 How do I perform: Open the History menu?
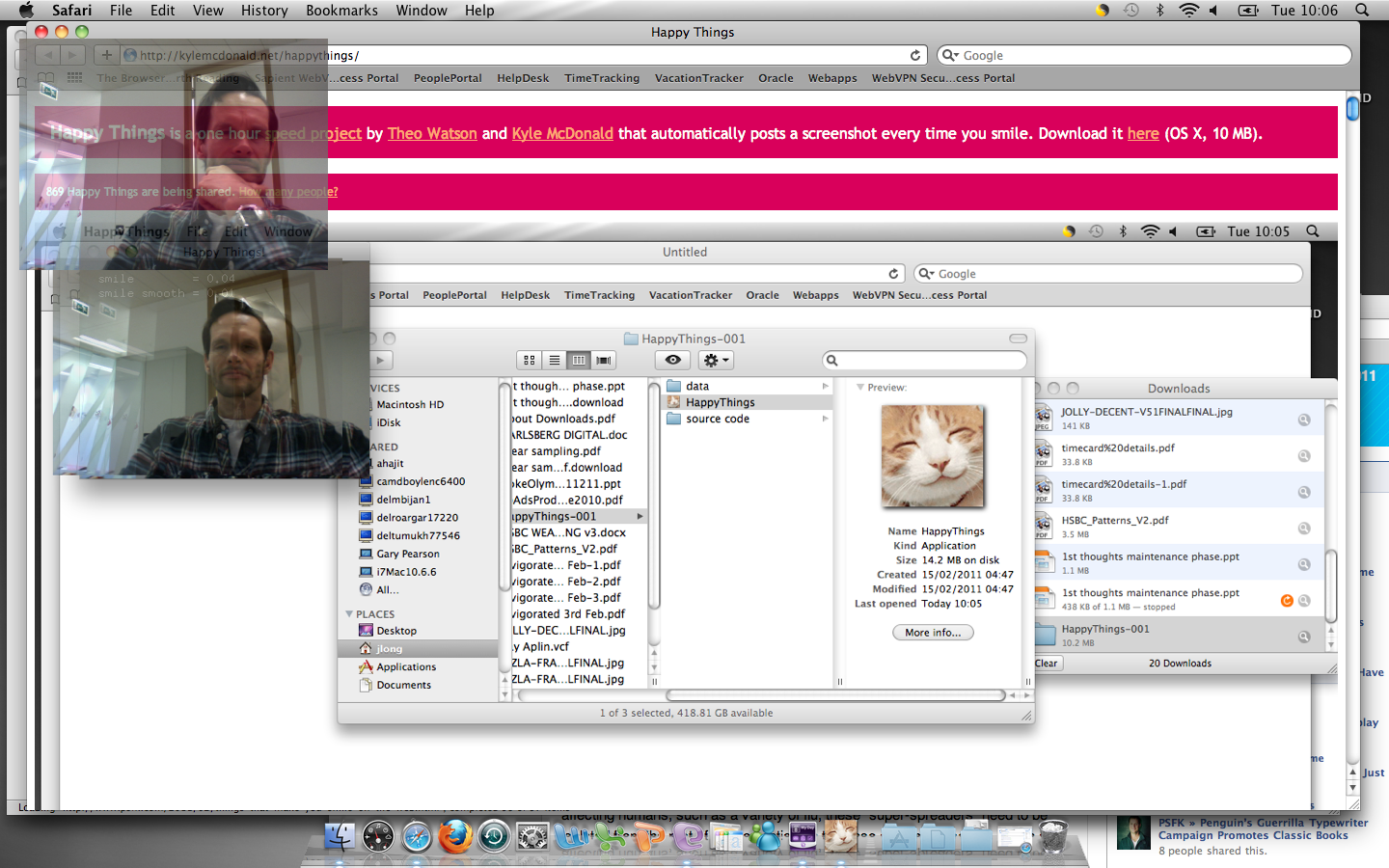click(264, 11)
